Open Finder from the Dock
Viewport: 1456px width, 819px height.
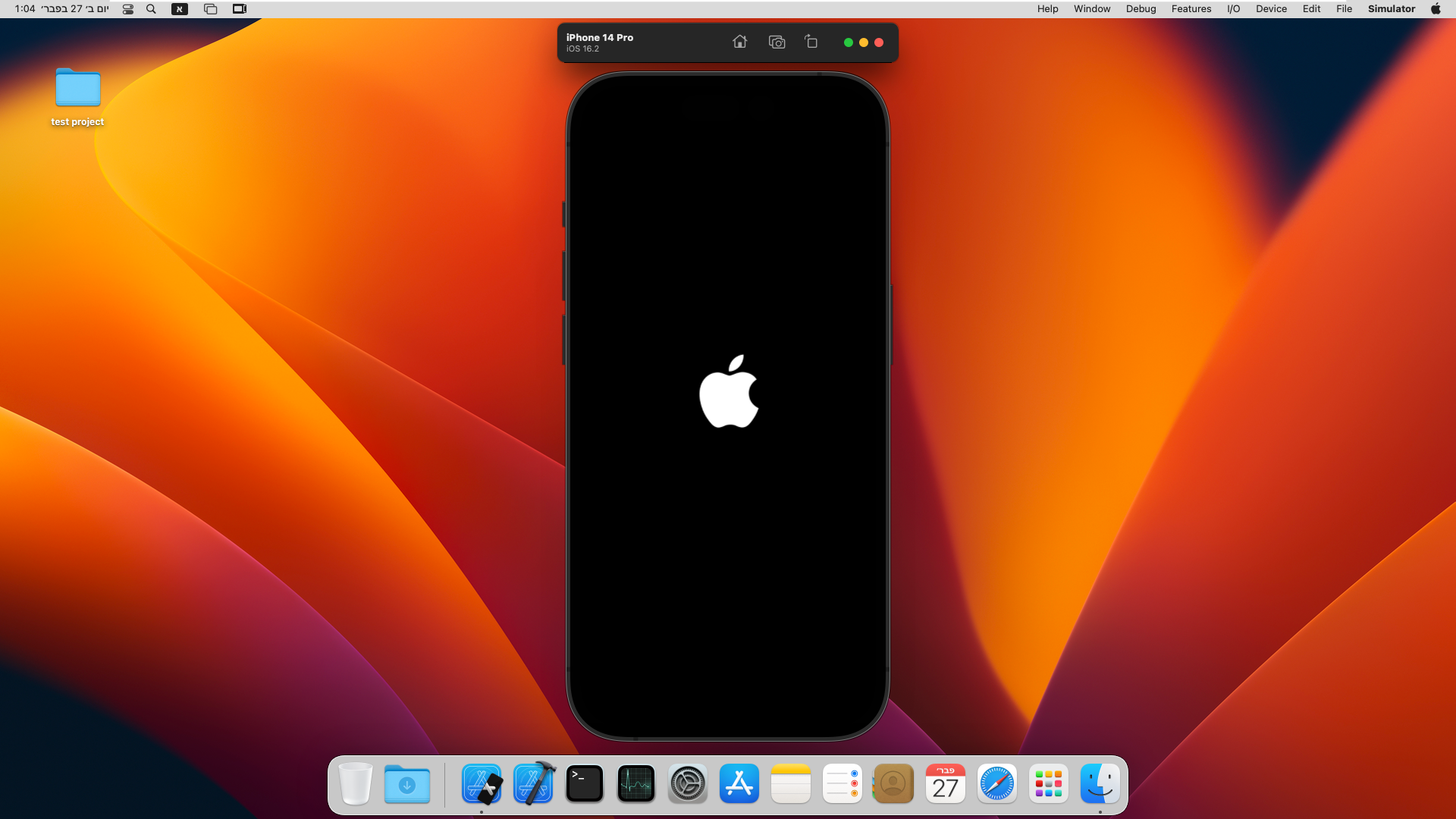coord(1100,784)
